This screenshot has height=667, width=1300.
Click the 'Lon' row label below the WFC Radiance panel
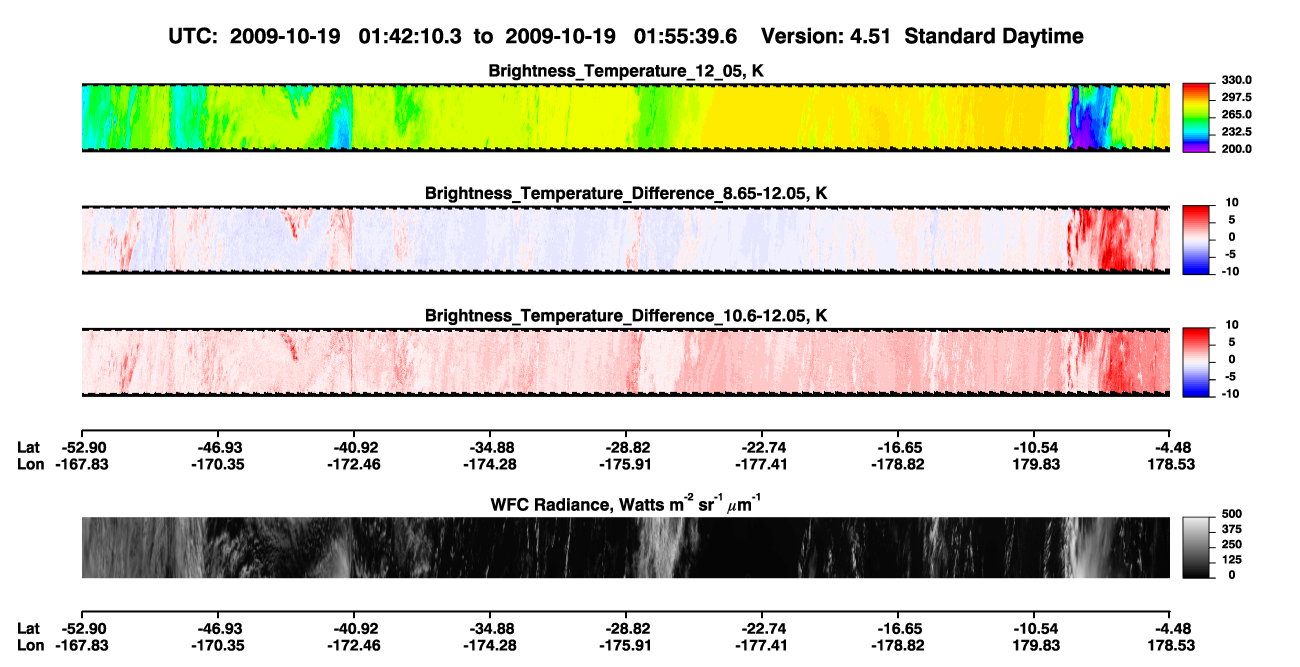(30, 645)
